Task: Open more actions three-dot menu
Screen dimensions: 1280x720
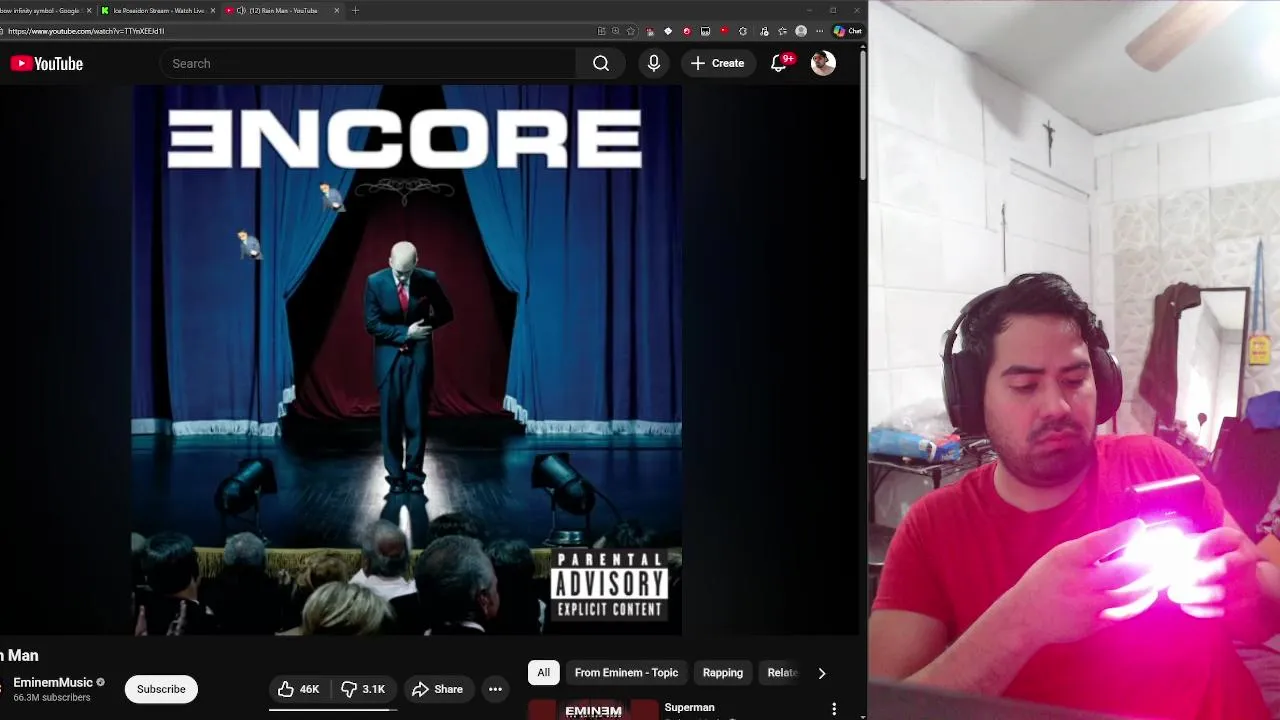Action: point(495,689)
